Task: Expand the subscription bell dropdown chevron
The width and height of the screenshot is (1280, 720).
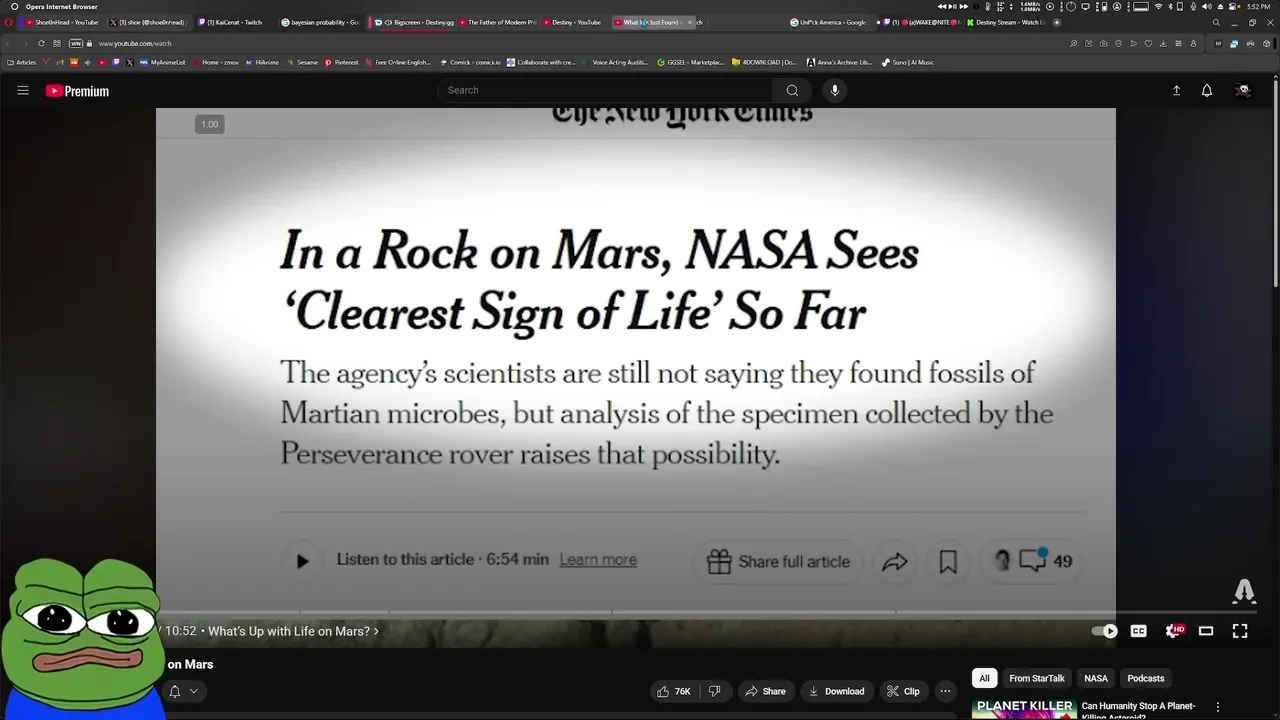Action: click(194, 691)
